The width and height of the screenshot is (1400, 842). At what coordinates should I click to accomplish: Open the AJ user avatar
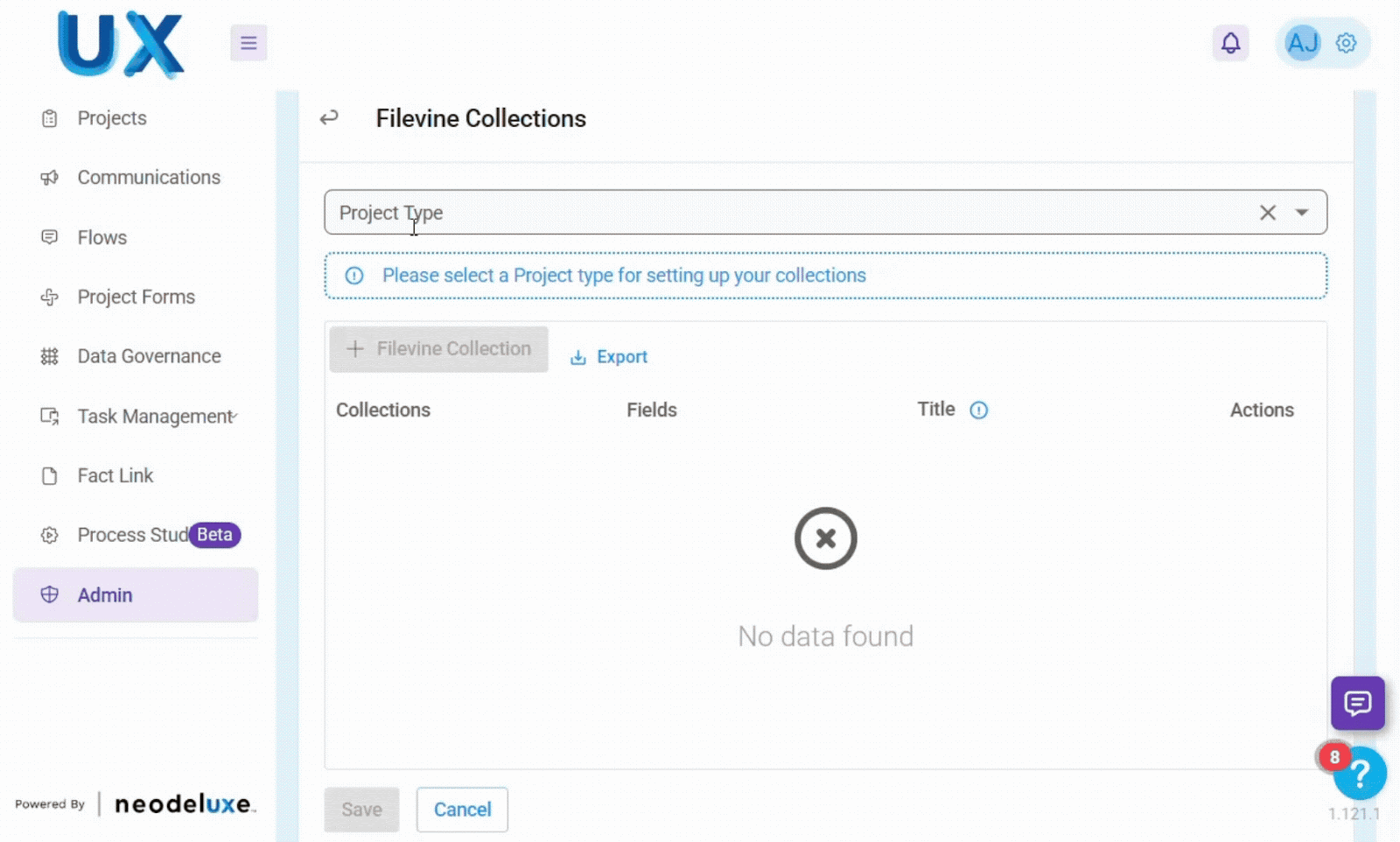(1302, 43)
